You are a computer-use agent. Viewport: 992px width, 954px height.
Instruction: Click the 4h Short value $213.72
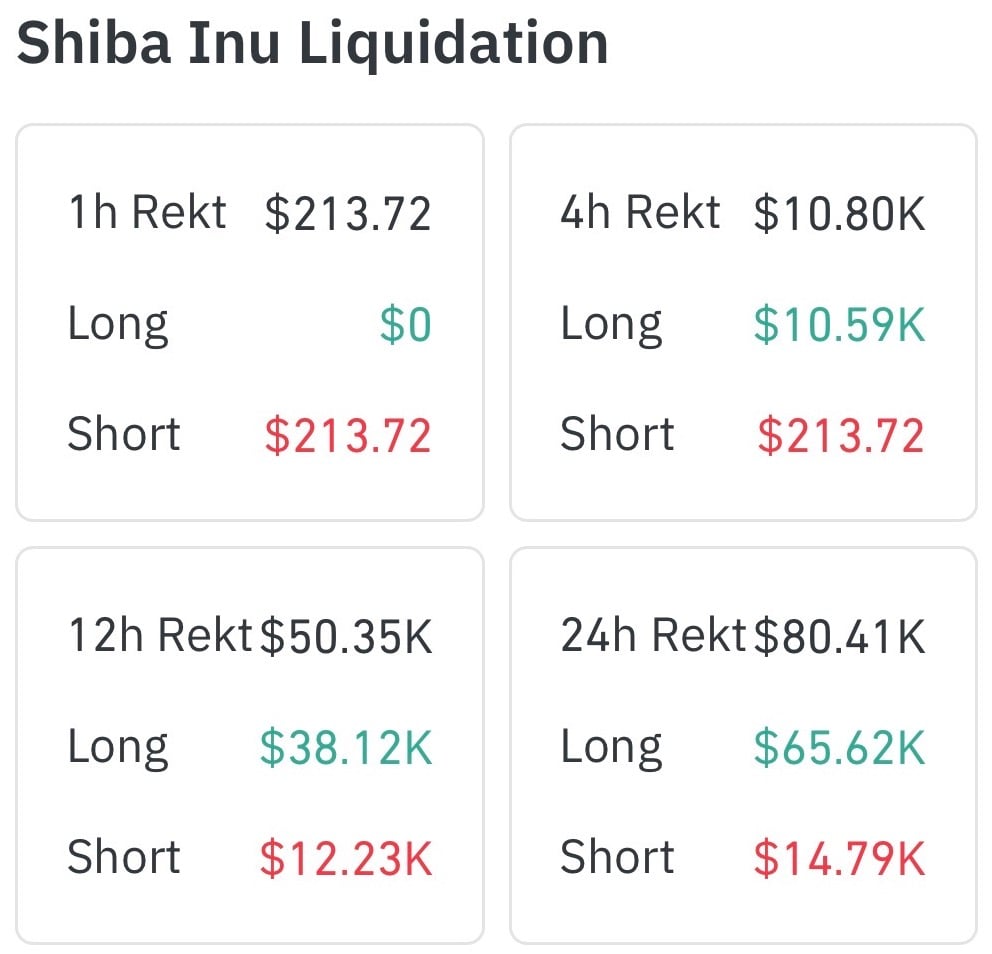point(841,437)
